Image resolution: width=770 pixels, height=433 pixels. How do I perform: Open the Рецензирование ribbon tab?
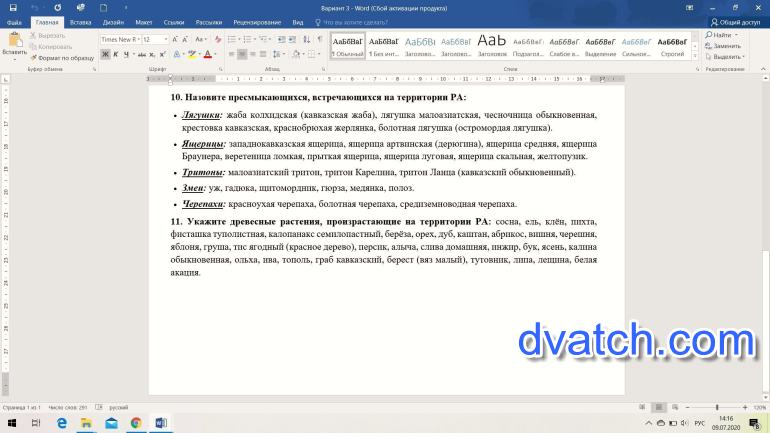[x=257, y=21]
